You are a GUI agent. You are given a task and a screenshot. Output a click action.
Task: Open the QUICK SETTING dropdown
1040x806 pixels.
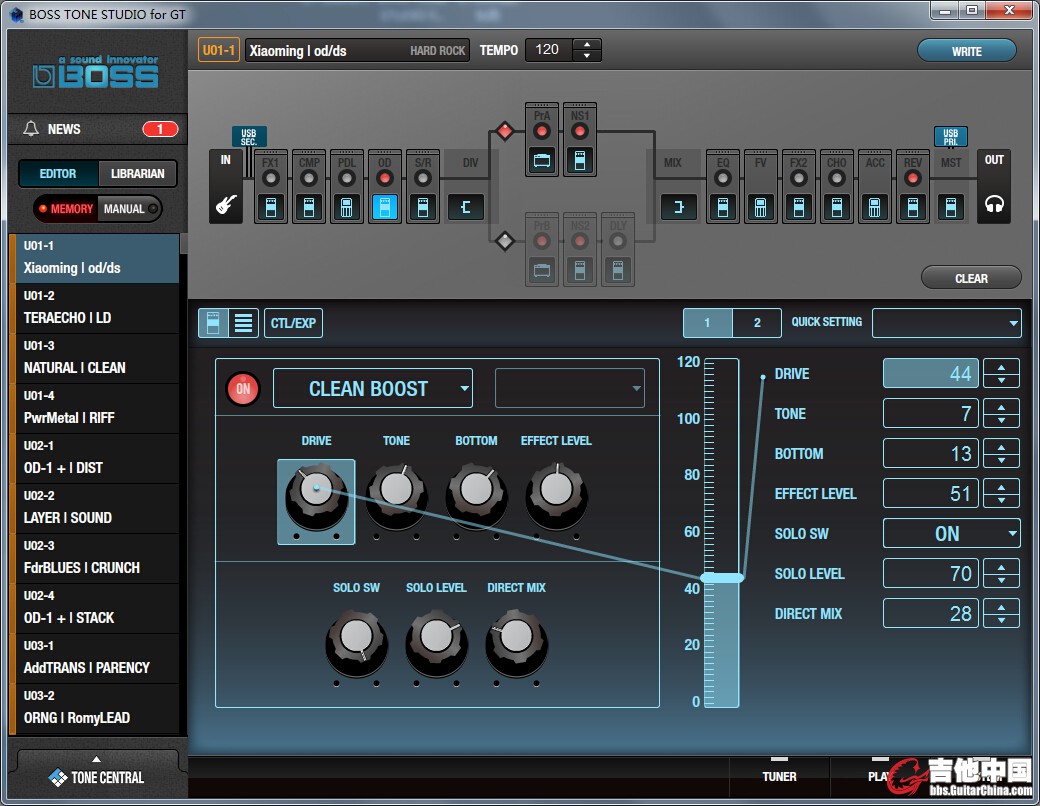point(946,323)
